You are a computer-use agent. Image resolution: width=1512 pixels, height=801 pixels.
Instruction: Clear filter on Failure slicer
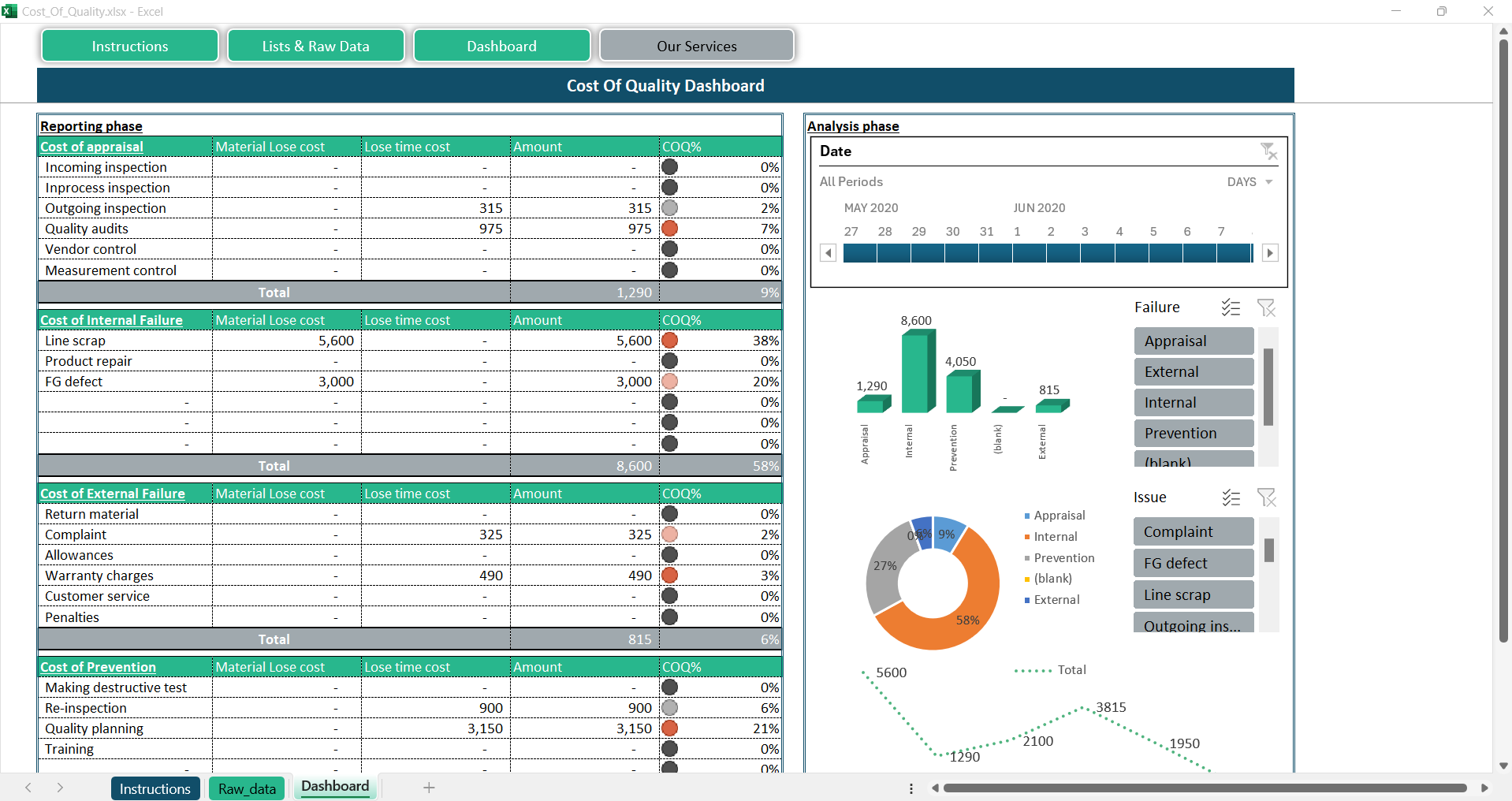[1266, 307]
